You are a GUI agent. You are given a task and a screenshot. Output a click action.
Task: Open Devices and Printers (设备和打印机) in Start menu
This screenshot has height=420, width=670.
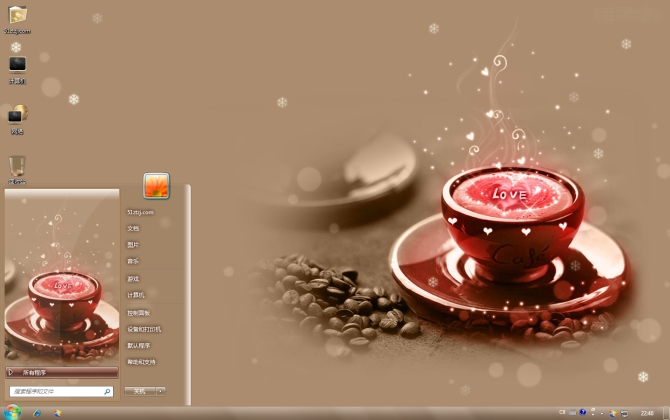pos(144,329)
